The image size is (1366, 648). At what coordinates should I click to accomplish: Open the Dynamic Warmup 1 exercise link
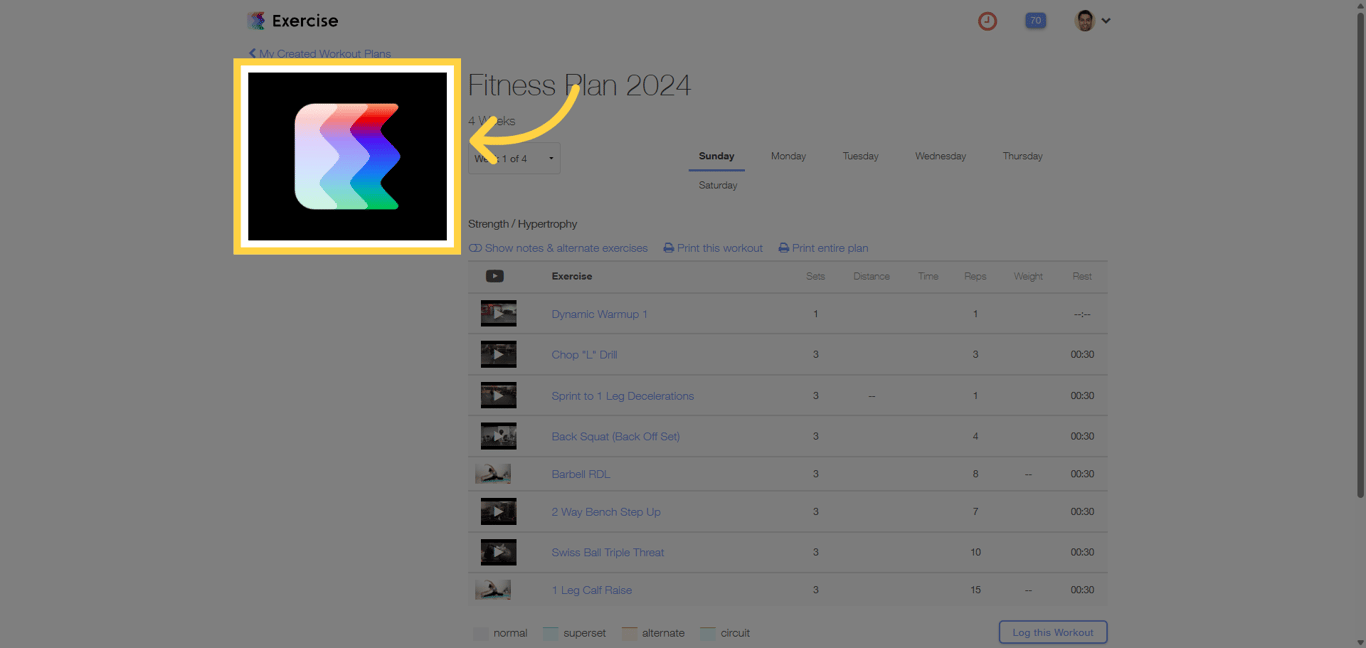point(599,314)
